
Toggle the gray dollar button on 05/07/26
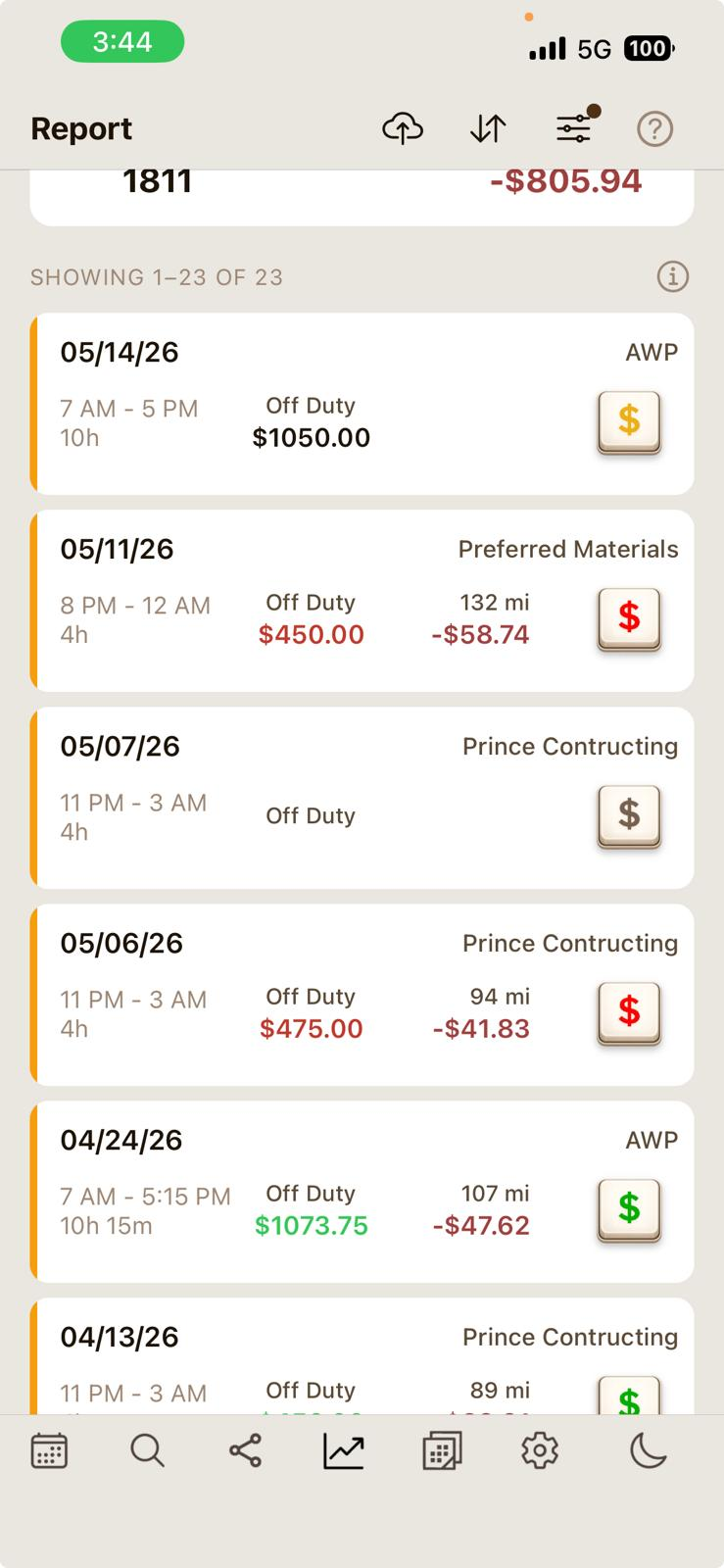[629, 816]
